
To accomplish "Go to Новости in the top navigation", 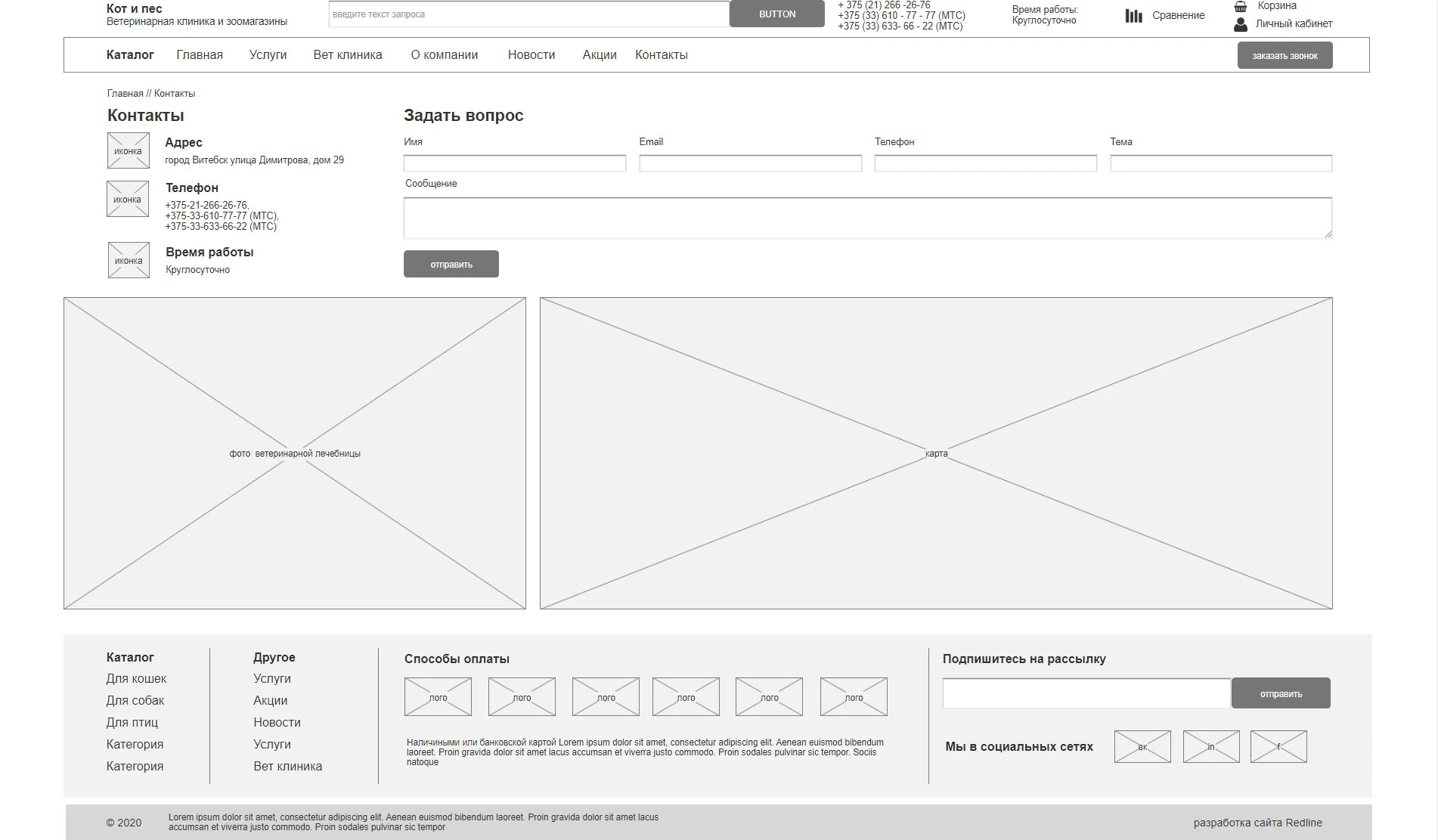I will (x=532, y=54).
